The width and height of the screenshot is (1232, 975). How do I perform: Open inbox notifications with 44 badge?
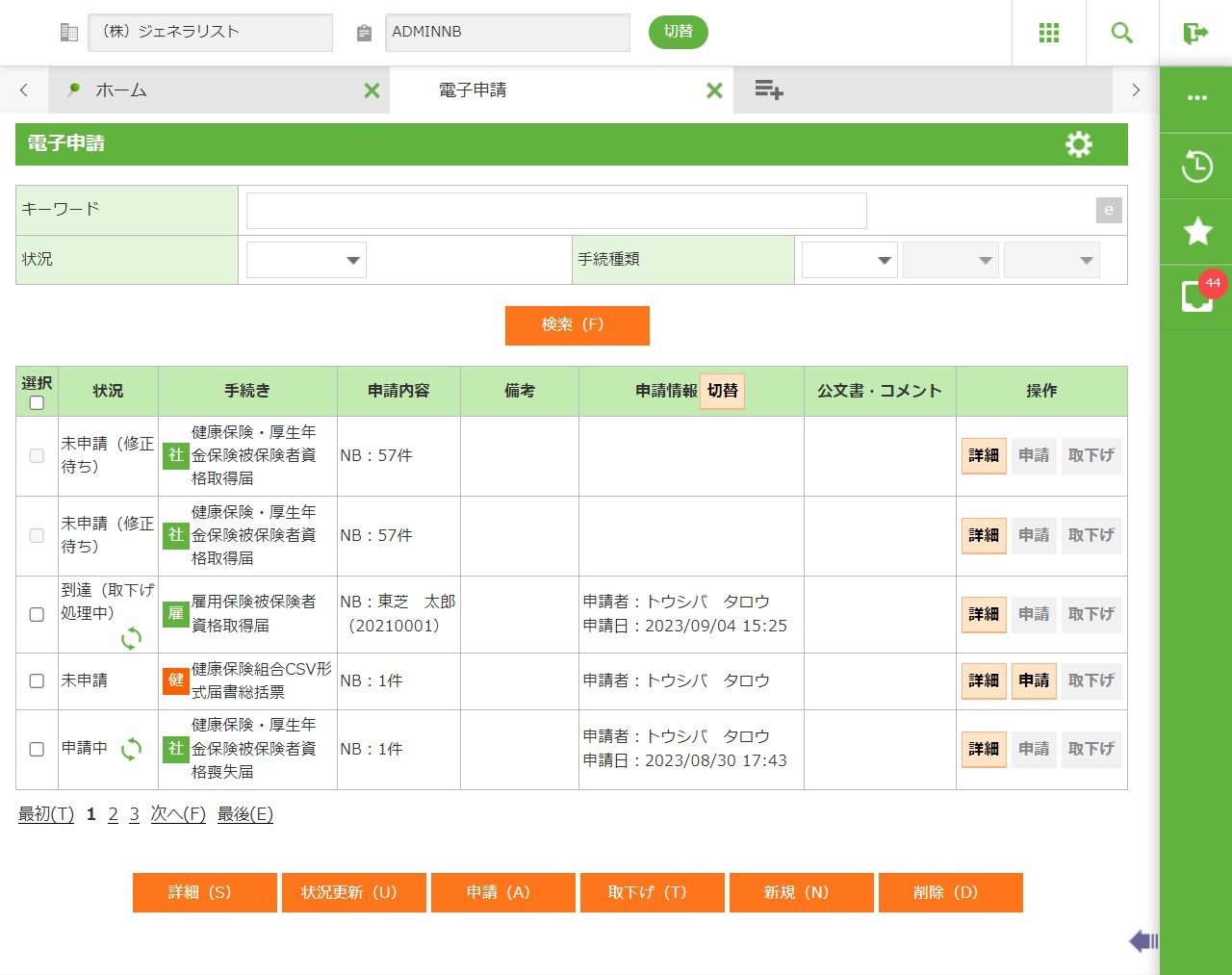click(x=1196, y=296)
